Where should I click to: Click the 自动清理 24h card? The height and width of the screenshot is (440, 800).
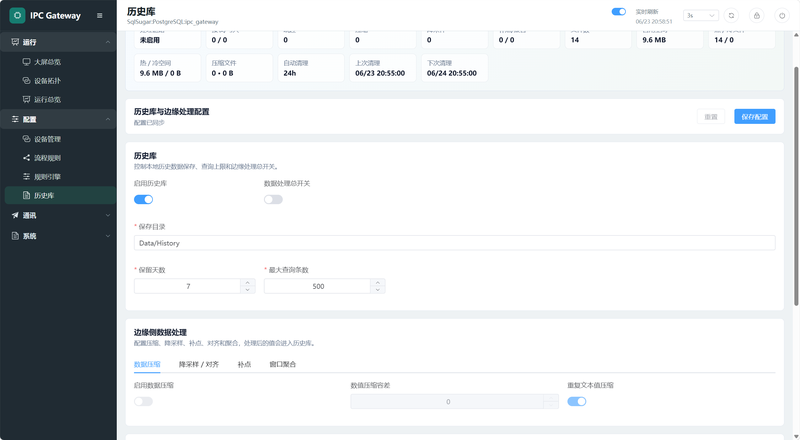tap(311, 68)
